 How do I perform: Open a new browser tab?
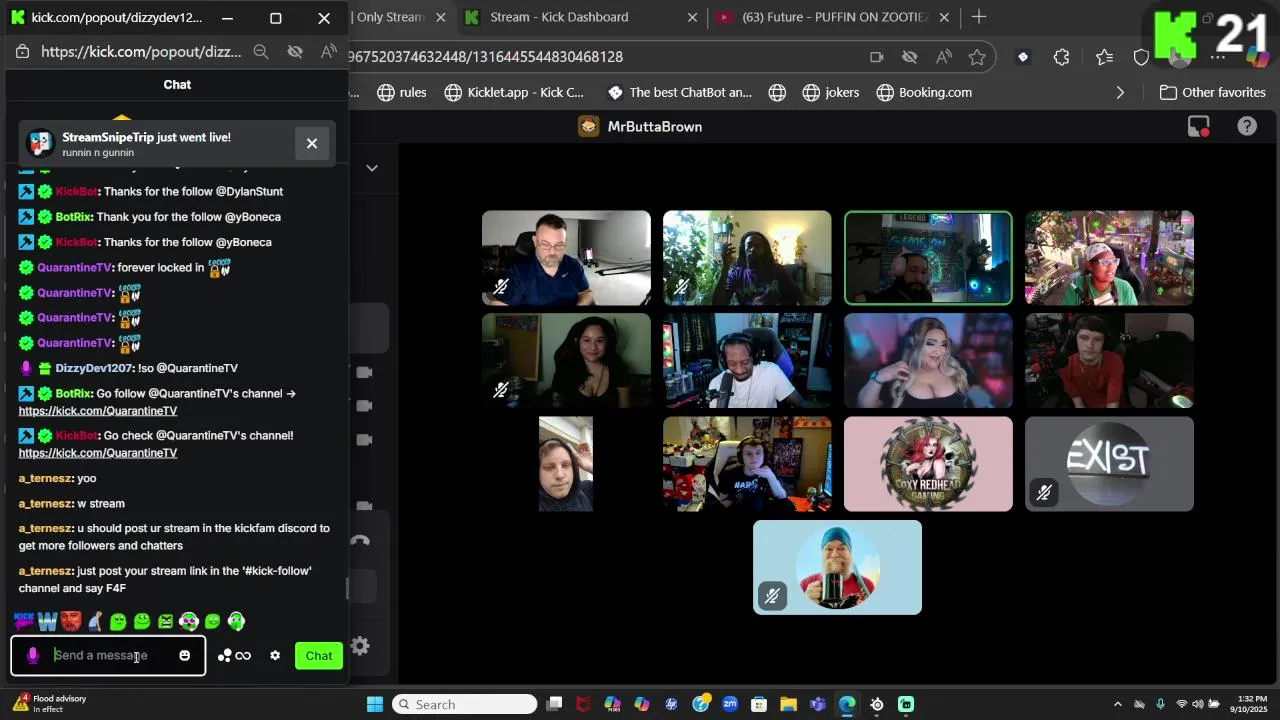pyautogui.click(x=979, y=17)
